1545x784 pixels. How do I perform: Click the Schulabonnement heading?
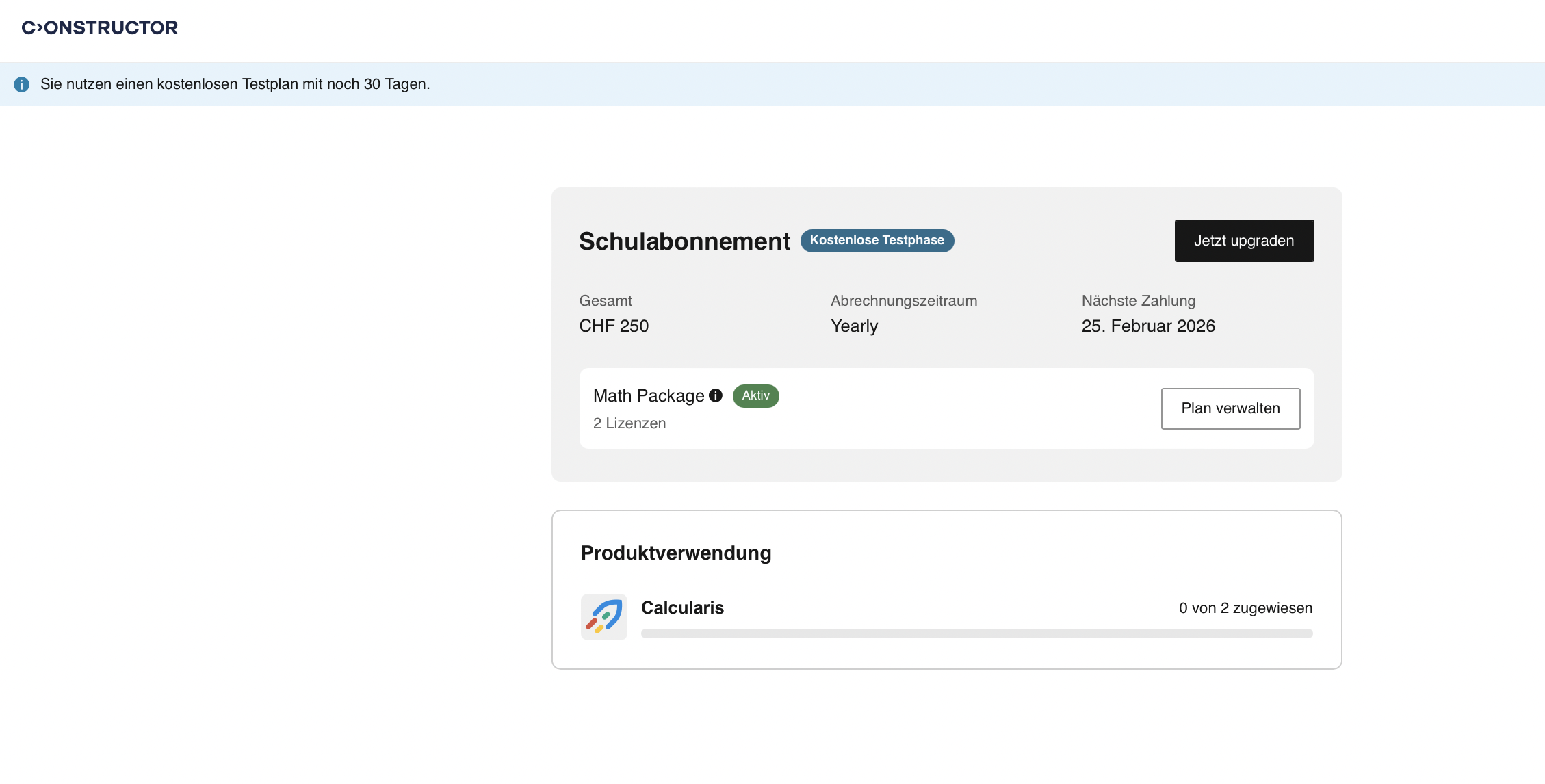pyautogui.click(x=684, y=241)
